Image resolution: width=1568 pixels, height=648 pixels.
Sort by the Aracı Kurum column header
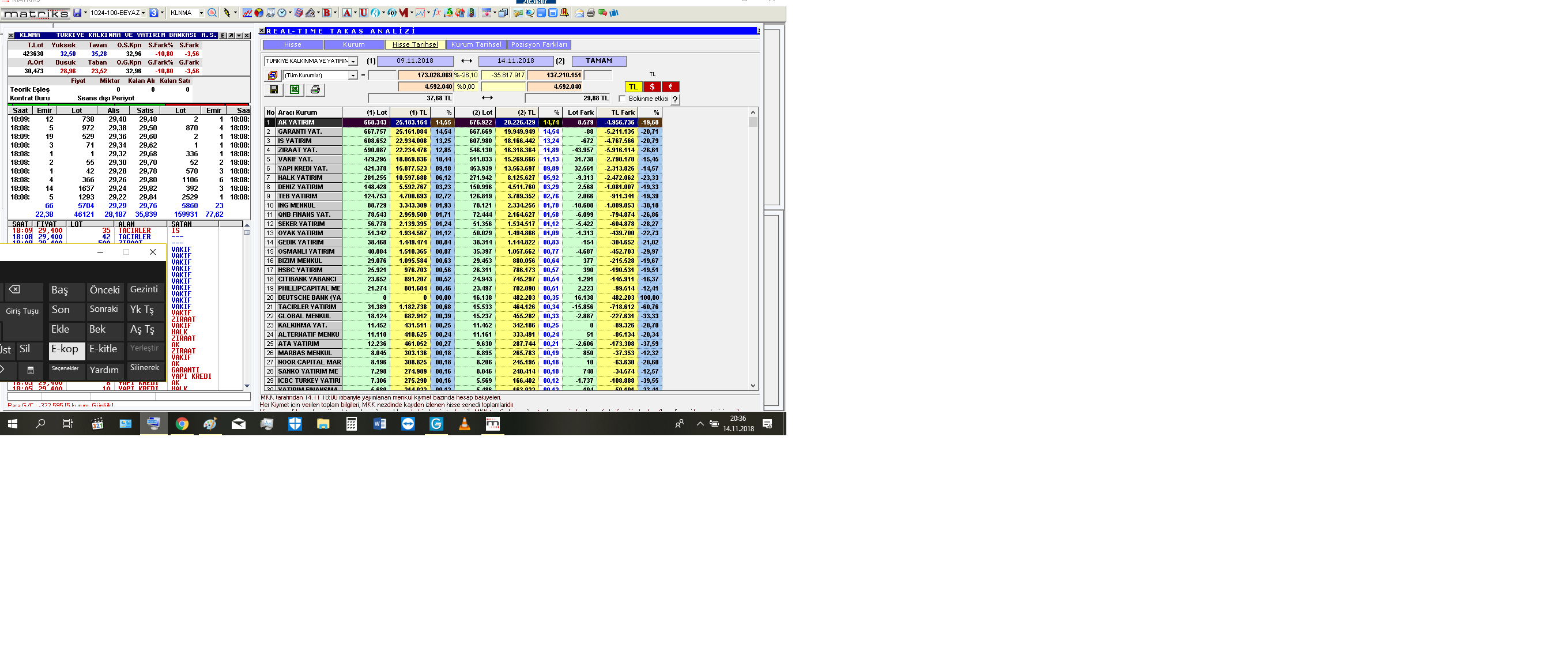pos(309,112)
